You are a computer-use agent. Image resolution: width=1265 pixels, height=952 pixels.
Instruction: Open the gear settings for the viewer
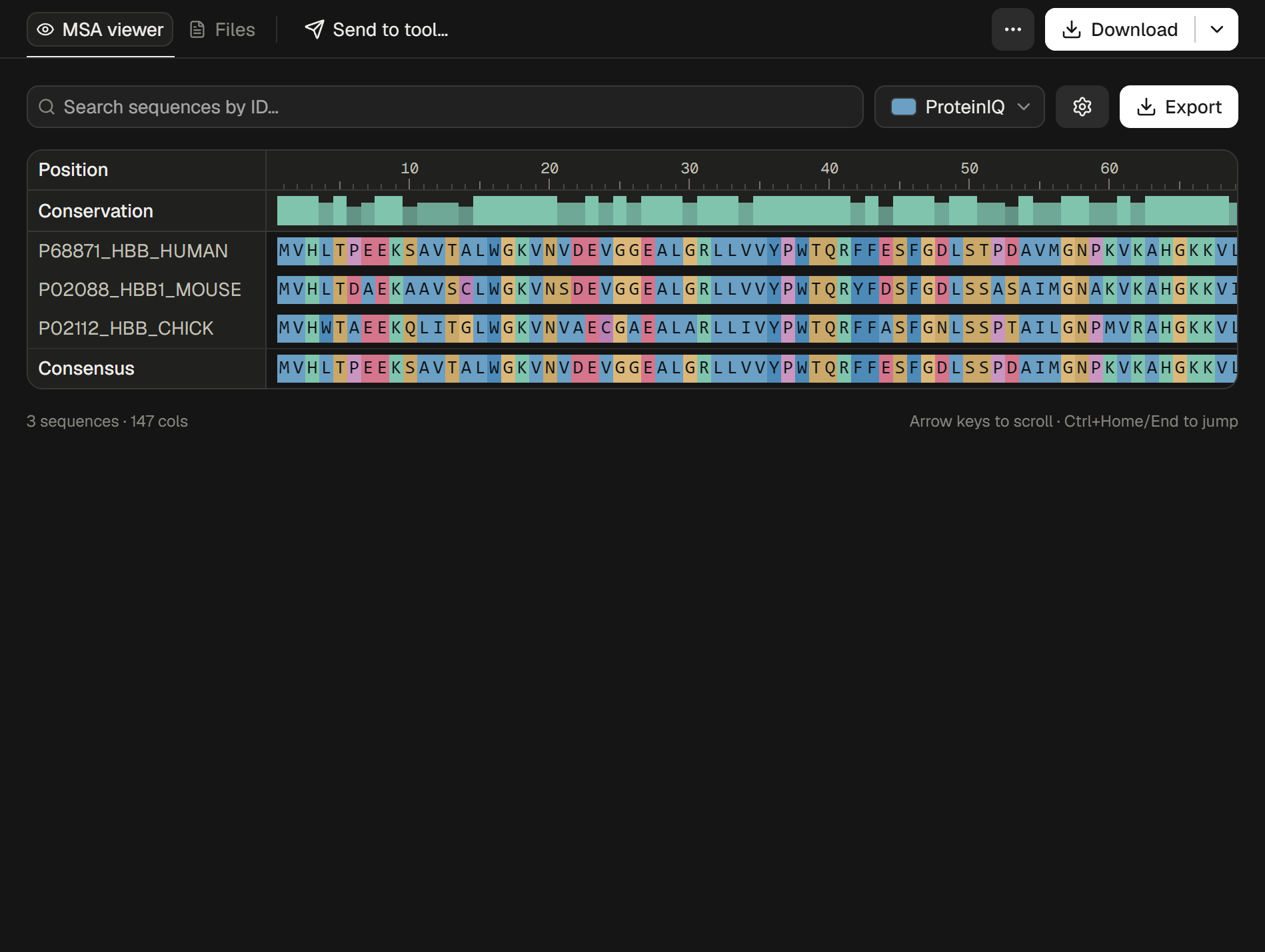pos(1082,107)
